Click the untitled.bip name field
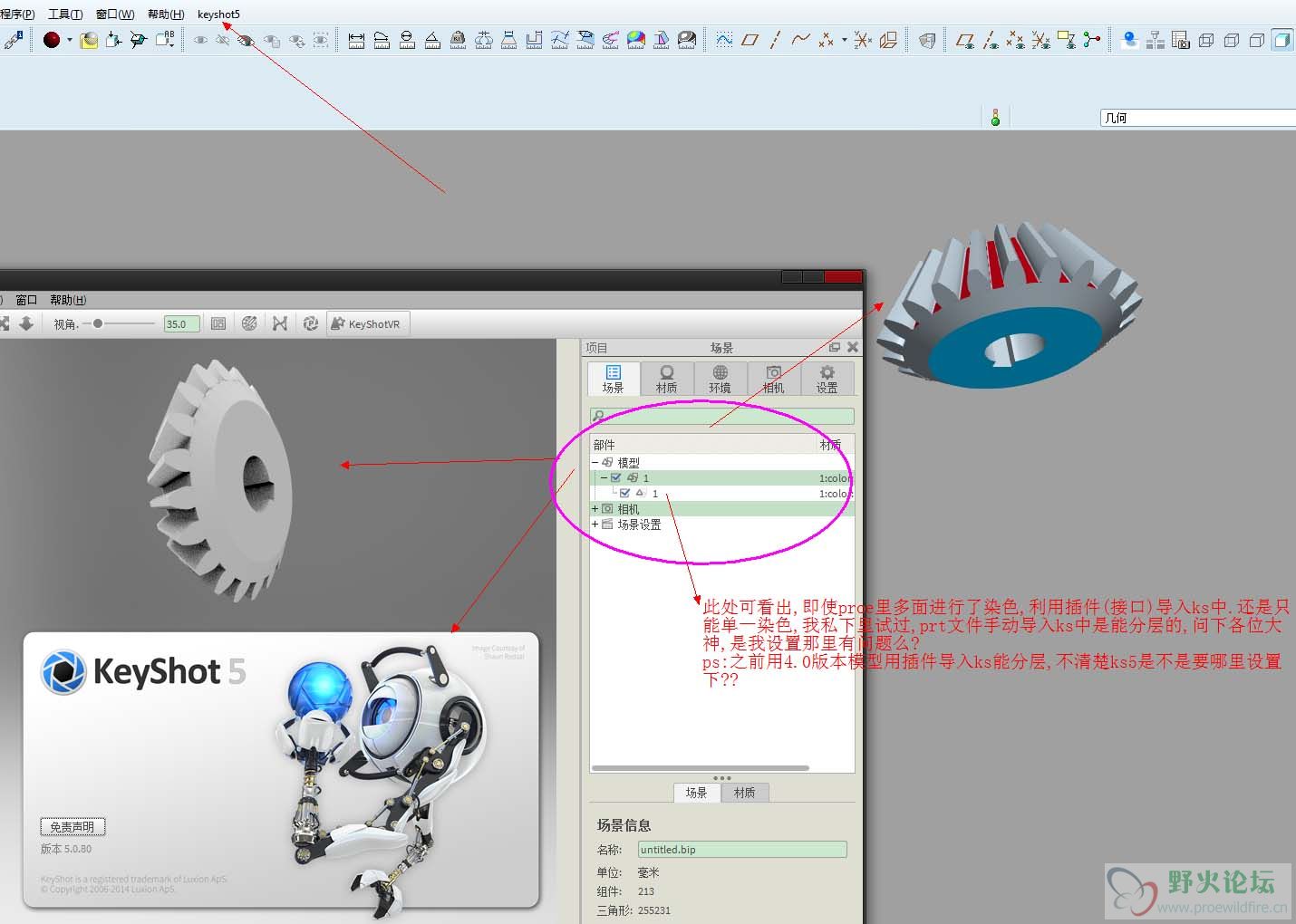Screen dimensions: 1296x924 [742, 849]
